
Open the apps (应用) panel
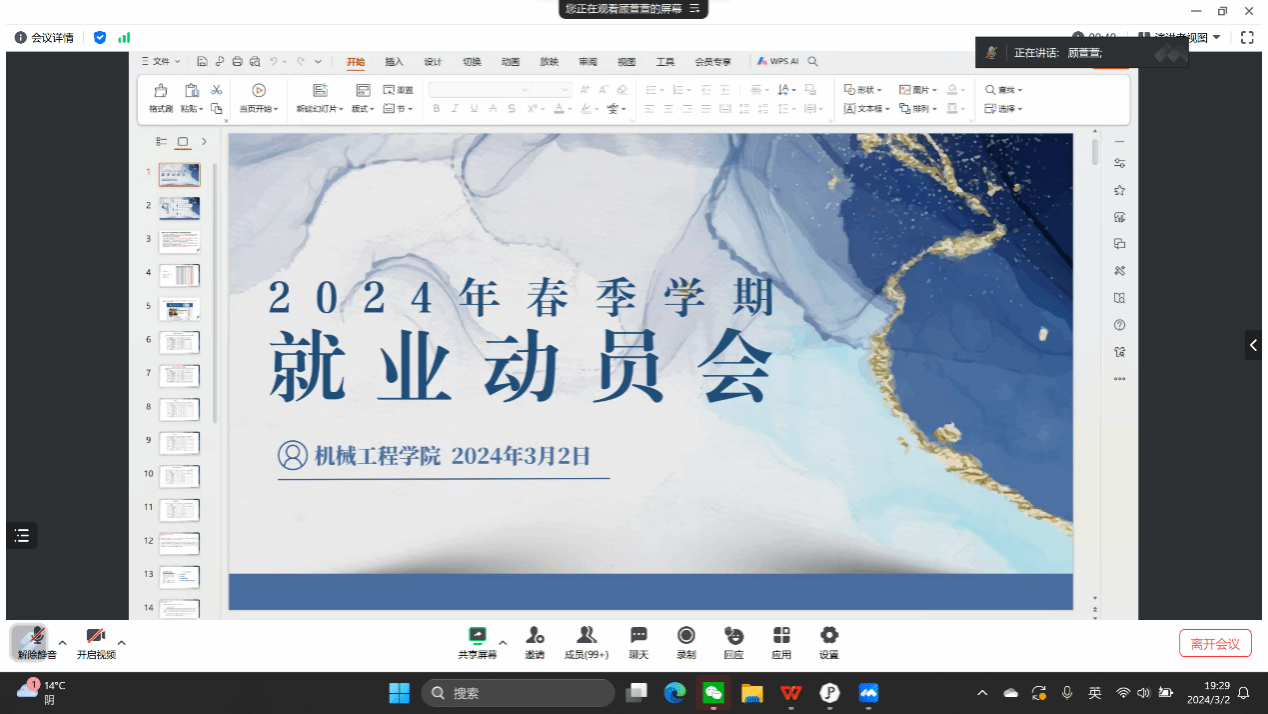coord(781,642)
